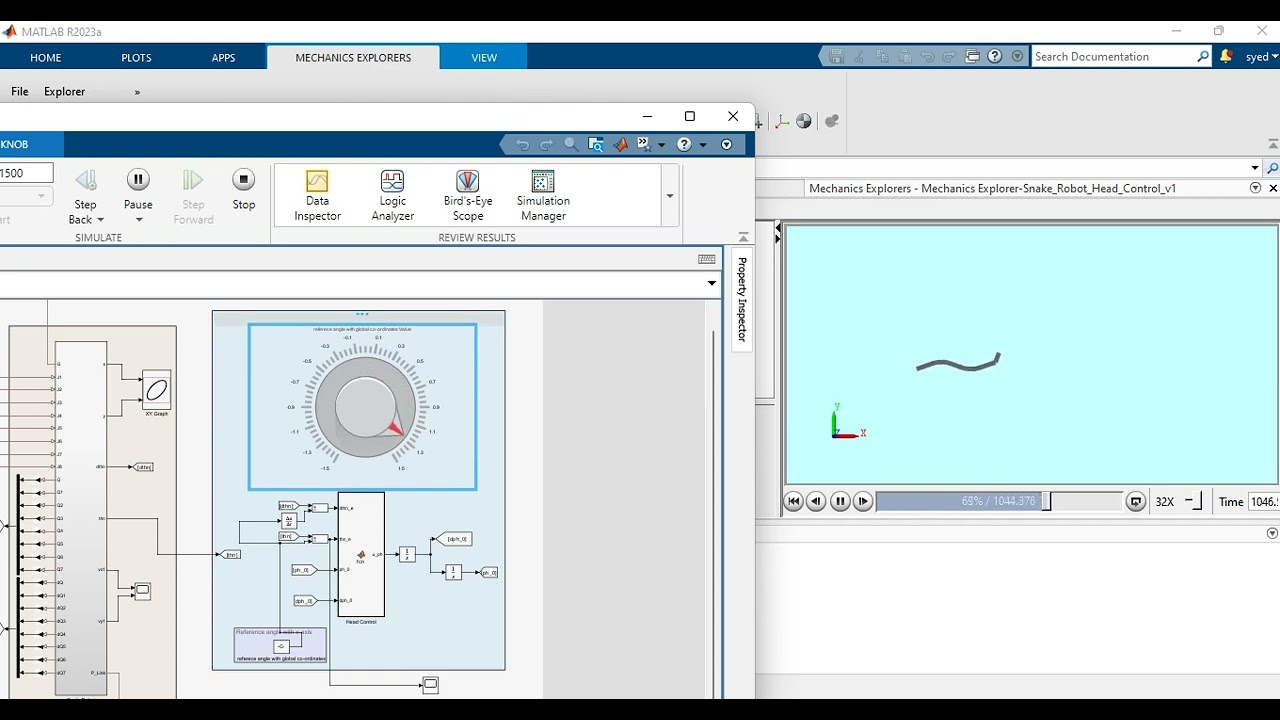1280x720 pixels.
Task: Click the MATLAB notification bell
Action: click(x=1226, y=57)
